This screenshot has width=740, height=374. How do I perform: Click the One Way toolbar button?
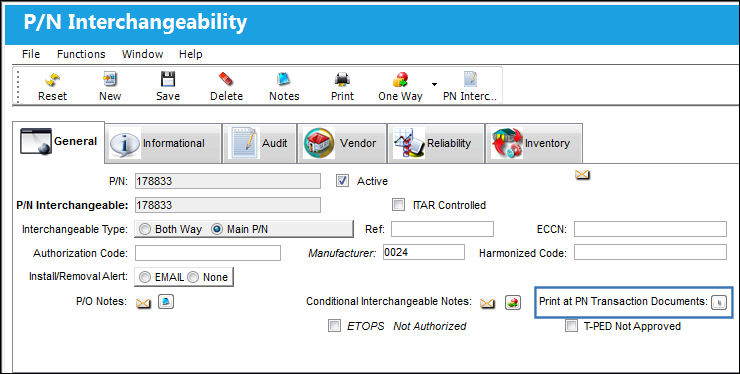click(400, 86)
